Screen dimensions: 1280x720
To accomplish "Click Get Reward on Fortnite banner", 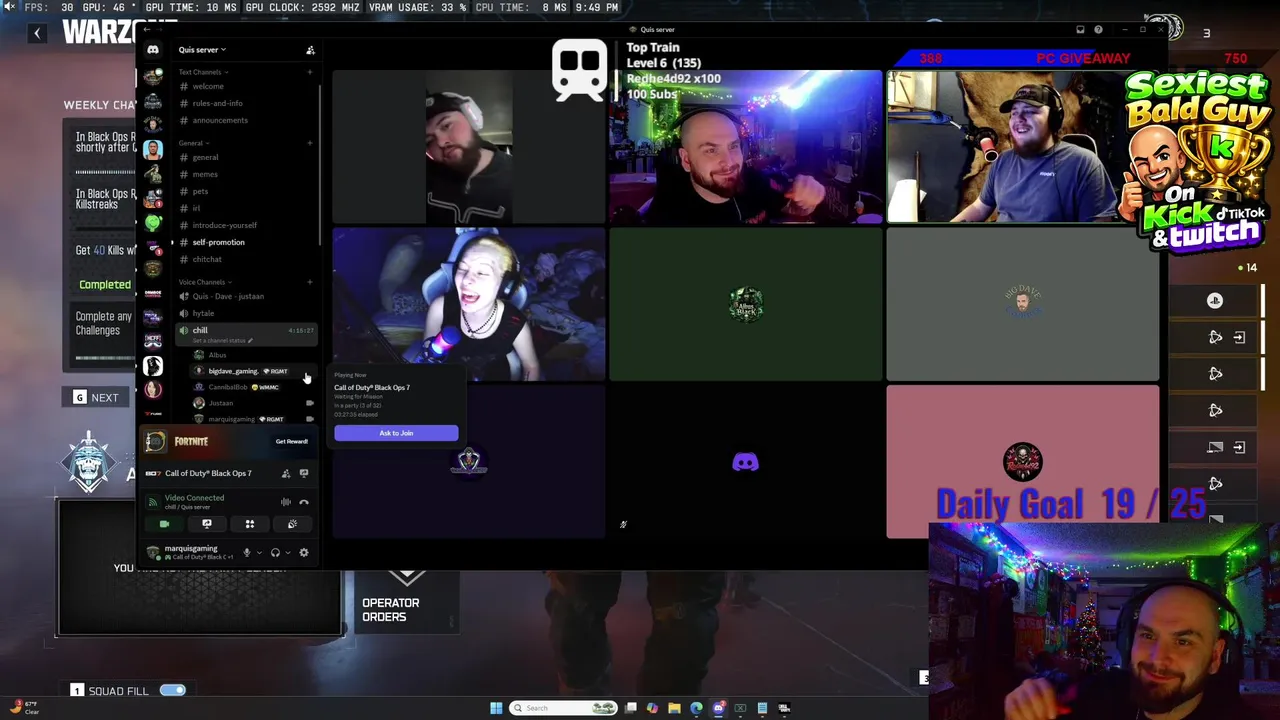I will (x=292, y=441).
